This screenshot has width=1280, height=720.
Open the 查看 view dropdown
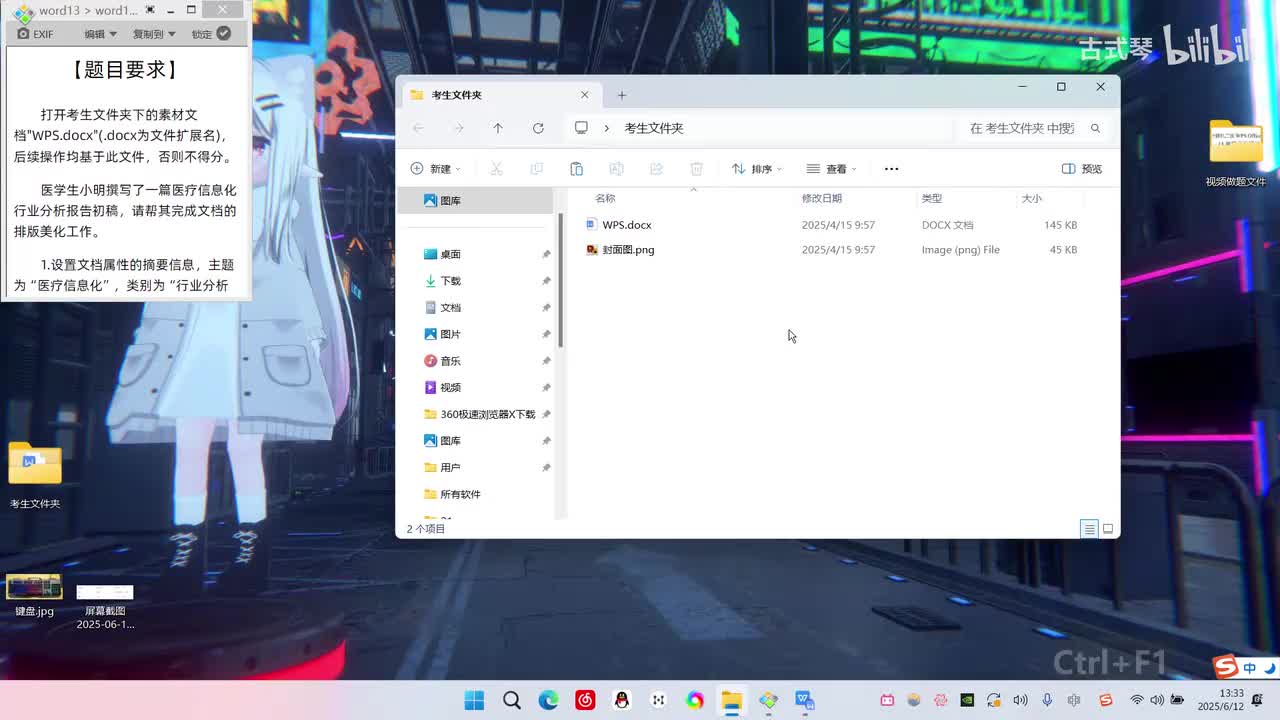coord(832,169)
